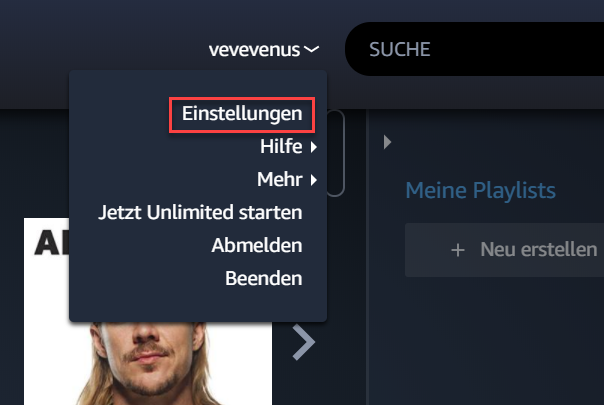Click the Neu erstellen button
The image size is (607, 405).
[504, 250]
